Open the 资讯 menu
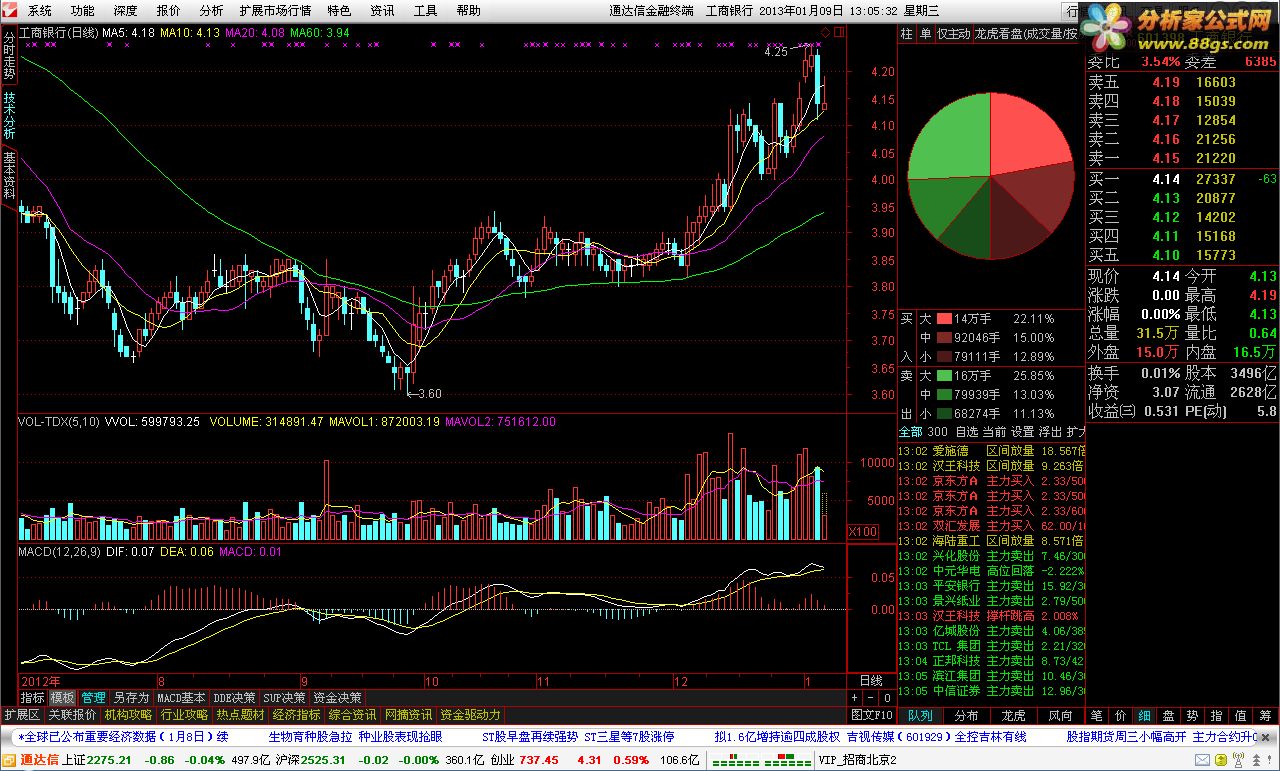This screenshot has height=771, width=1280. 382,11
